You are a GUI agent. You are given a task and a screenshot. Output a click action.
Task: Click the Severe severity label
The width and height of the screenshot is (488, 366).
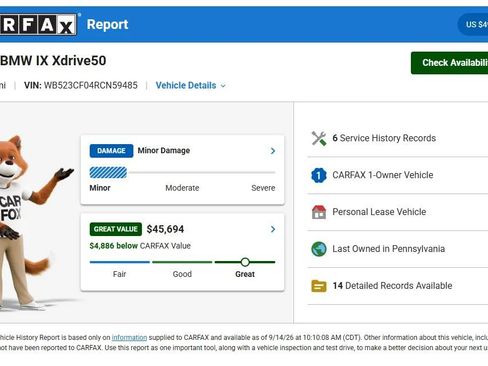click(263, 188)
